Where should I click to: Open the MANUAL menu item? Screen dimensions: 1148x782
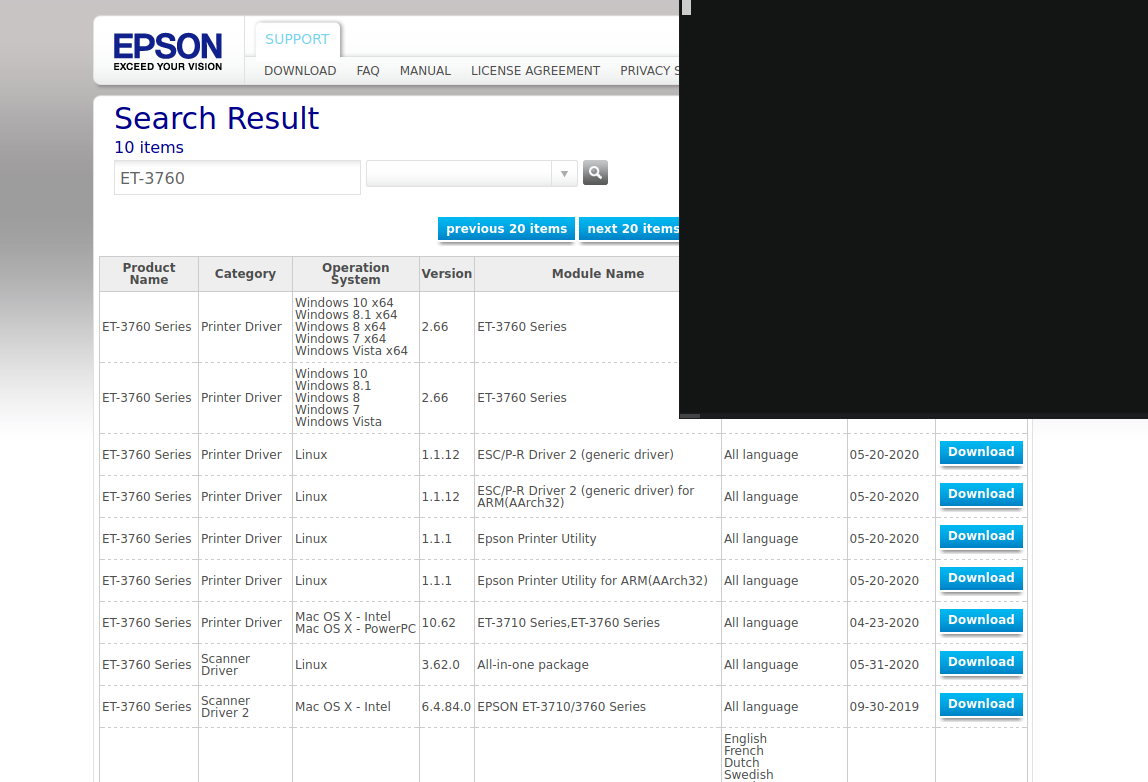425,71
